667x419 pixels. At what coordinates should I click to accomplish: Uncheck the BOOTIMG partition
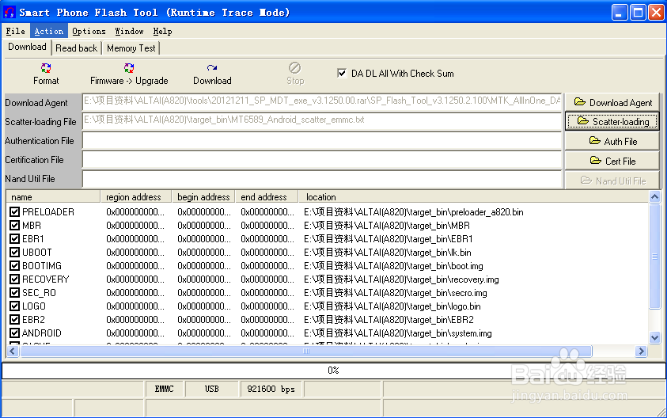(15, 266)
